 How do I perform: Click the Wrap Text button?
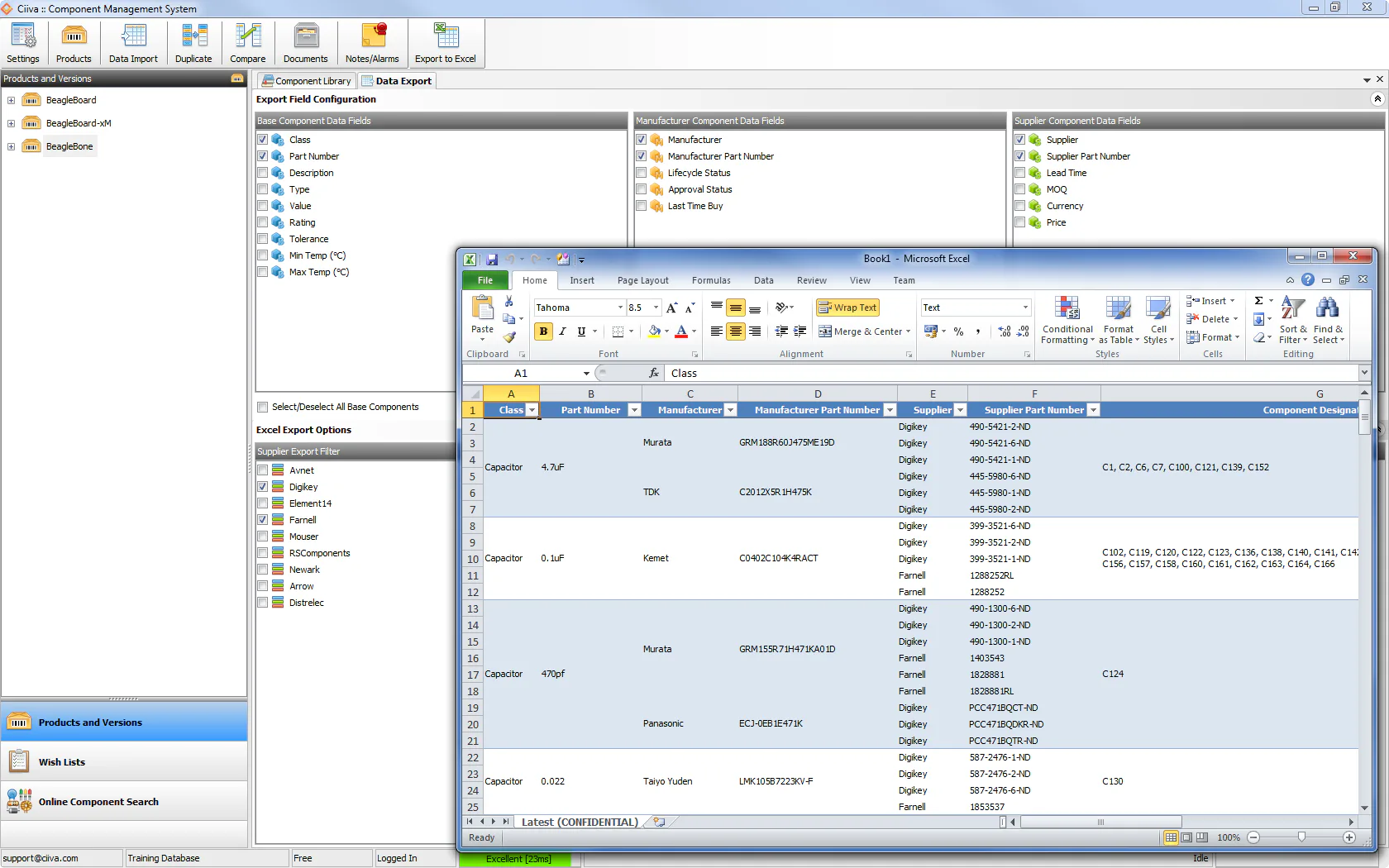pos(847,308)
